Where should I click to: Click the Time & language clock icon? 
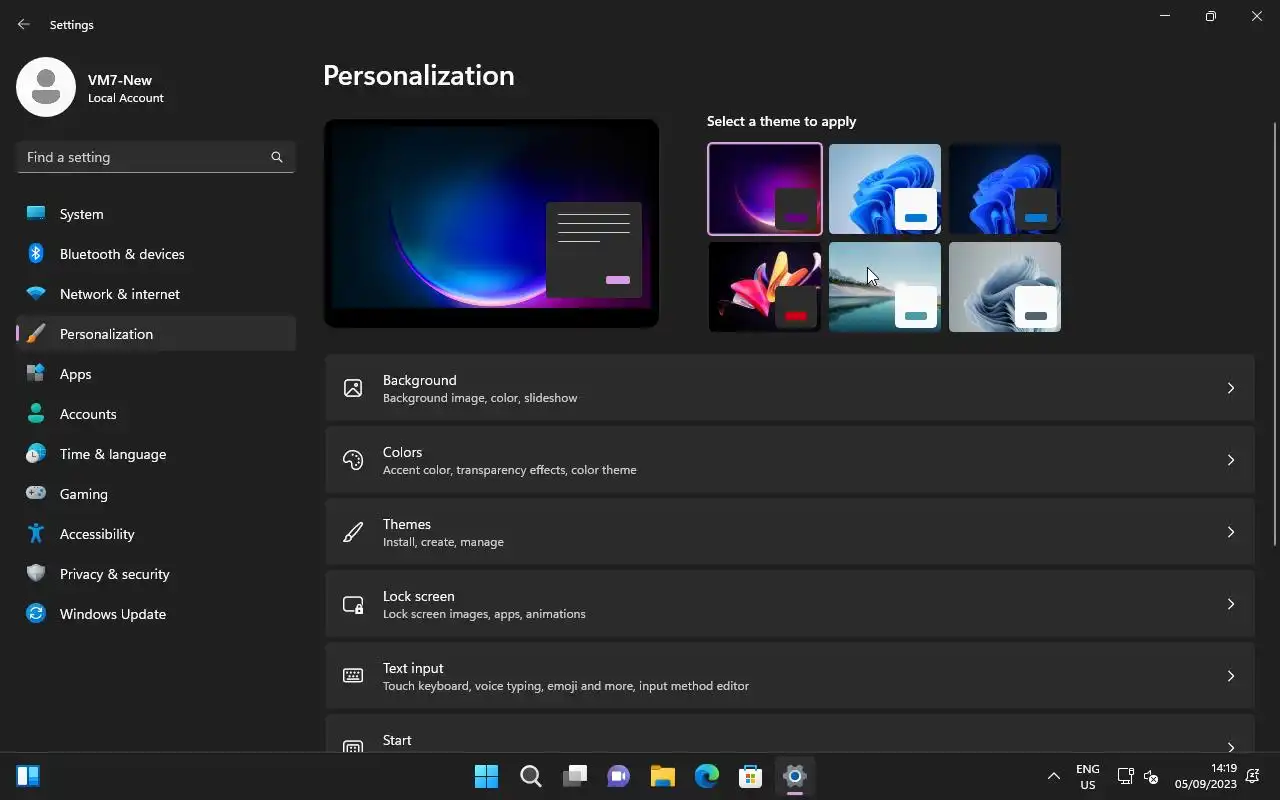tap(36, 454)
